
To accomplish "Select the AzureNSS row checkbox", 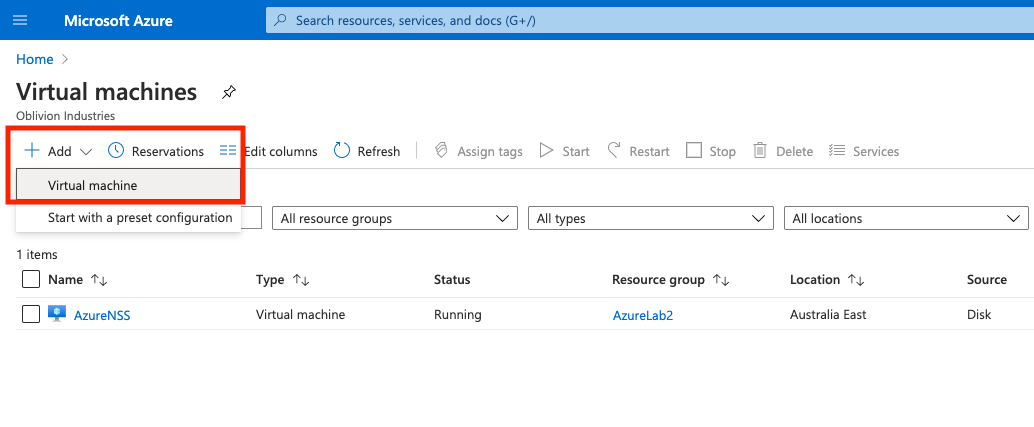I will tap(31, 314).
